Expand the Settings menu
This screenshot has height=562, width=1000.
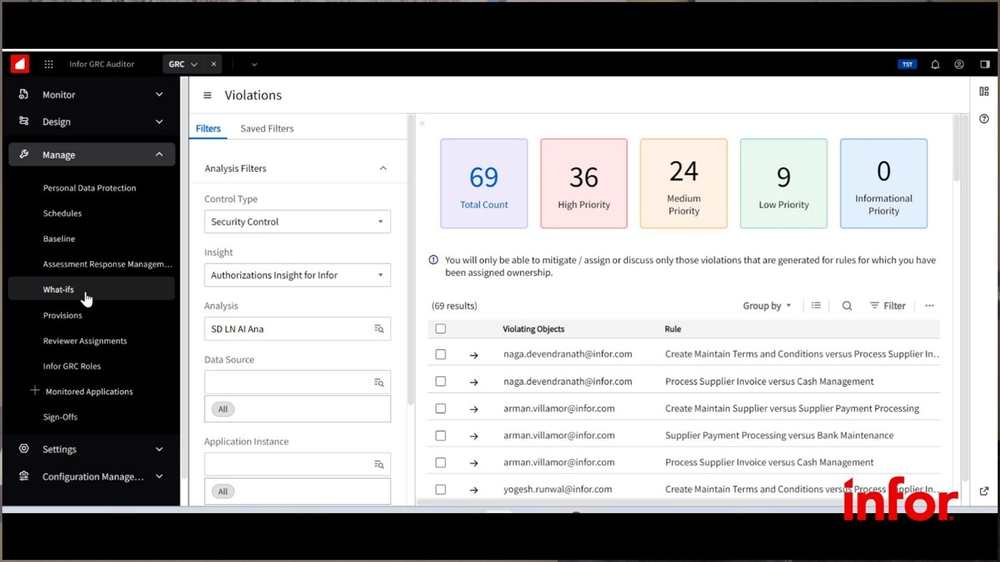91,449
